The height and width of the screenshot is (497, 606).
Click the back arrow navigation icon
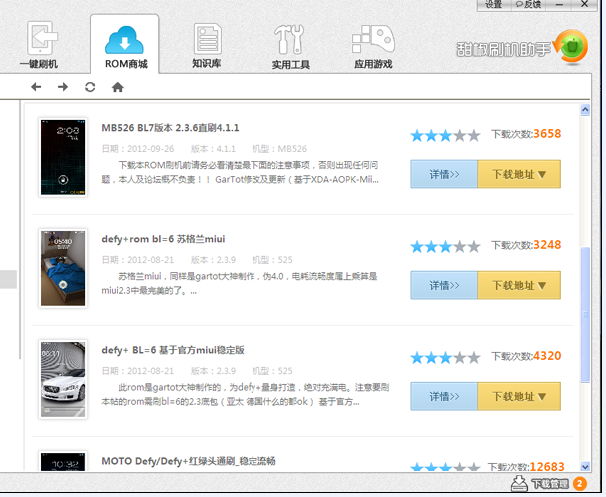pos(36,87)
